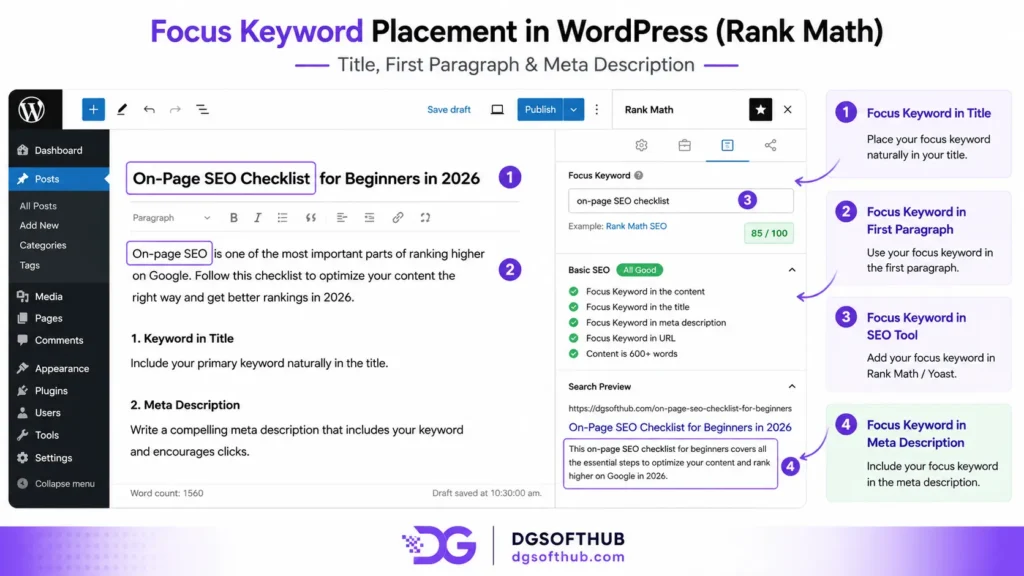This screenshot has width=1024, height=576.
Task: Open the preview device icon
Action: (x=497, y=110)
